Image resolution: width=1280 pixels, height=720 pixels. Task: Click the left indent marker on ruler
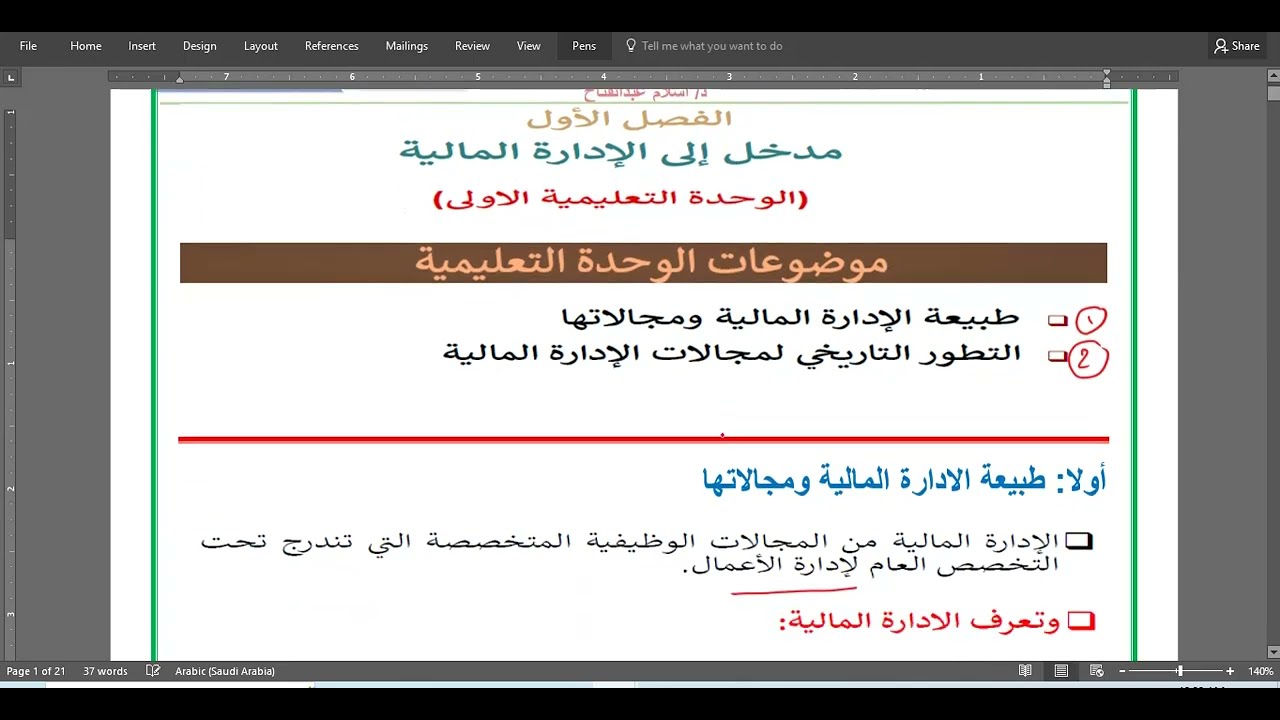point(179,78)
